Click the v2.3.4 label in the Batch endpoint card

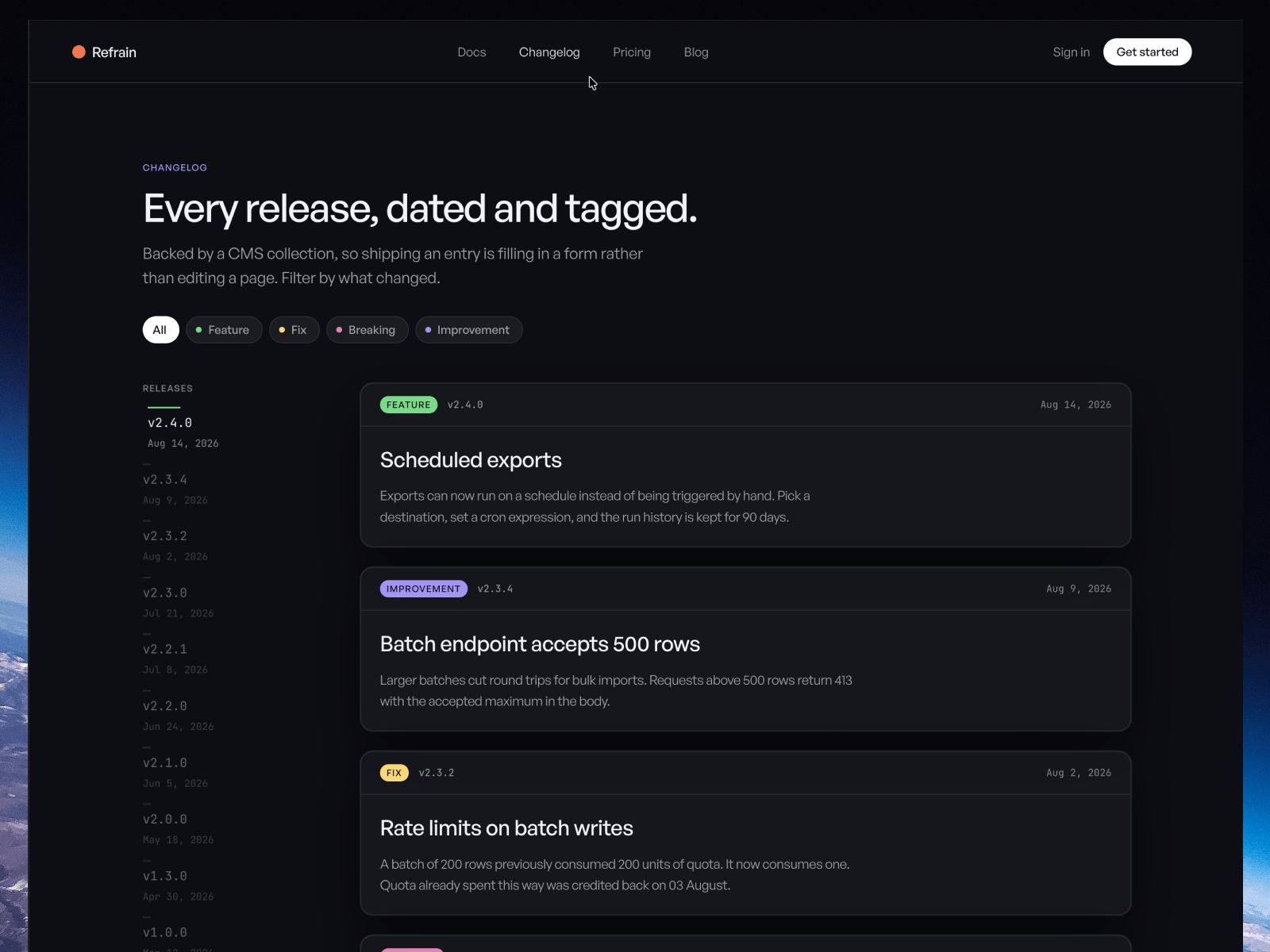pyautogui.click(x=495, y=589)
